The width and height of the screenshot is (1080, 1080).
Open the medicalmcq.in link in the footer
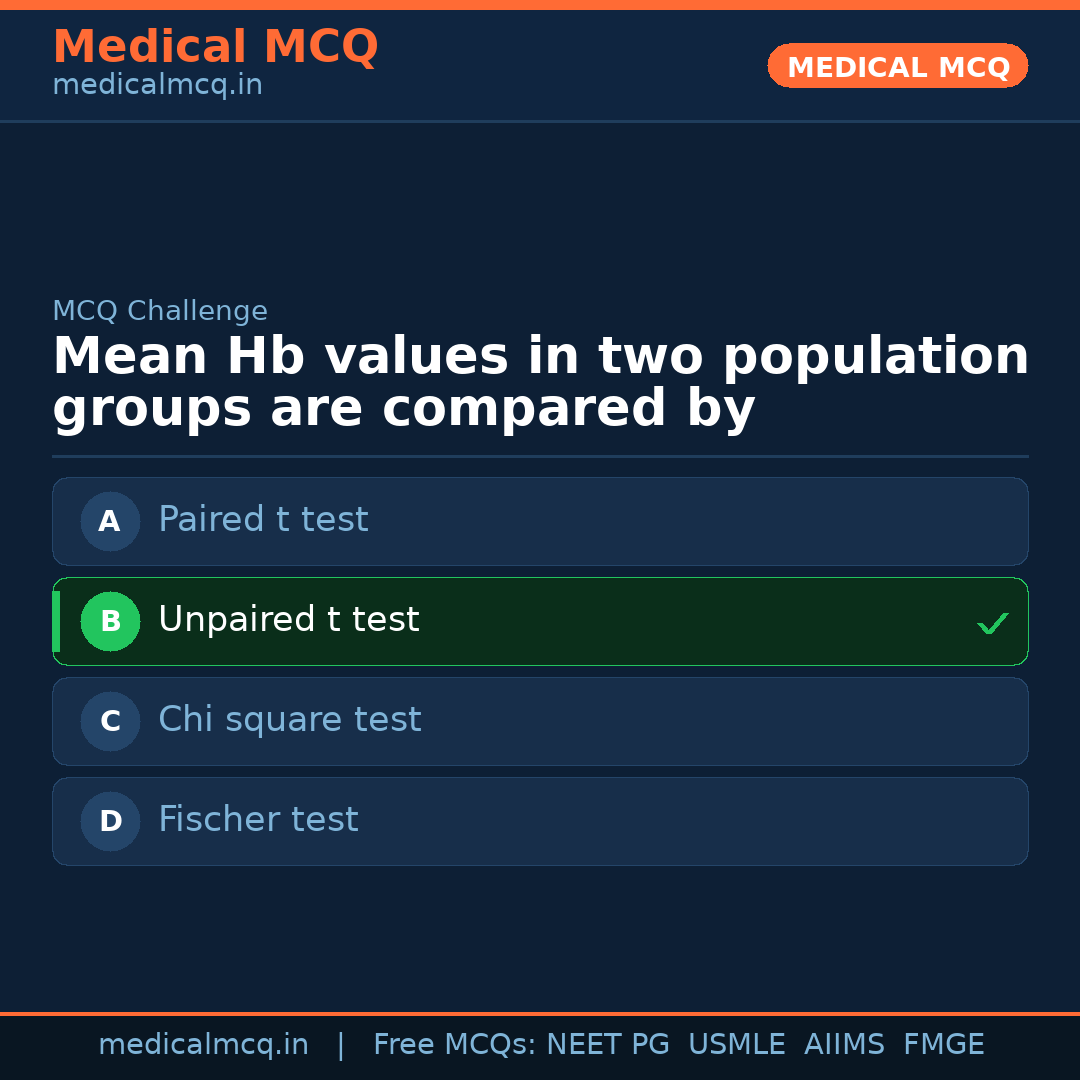click(x=203, y=1045)
